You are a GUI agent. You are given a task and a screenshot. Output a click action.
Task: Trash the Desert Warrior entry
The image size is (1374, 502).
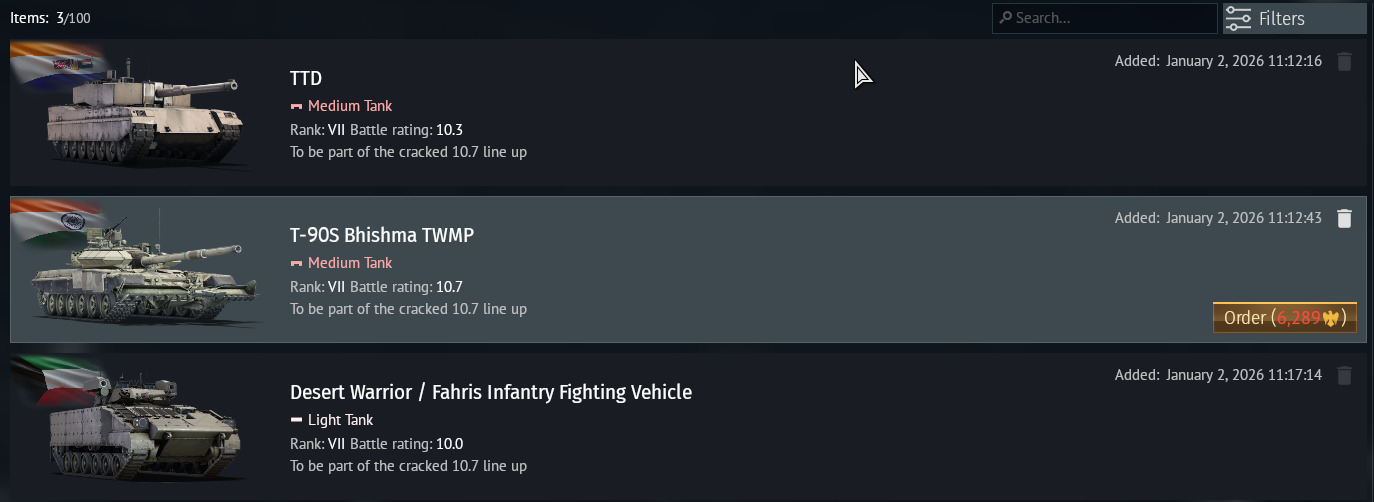click(x=1344, y=376)
